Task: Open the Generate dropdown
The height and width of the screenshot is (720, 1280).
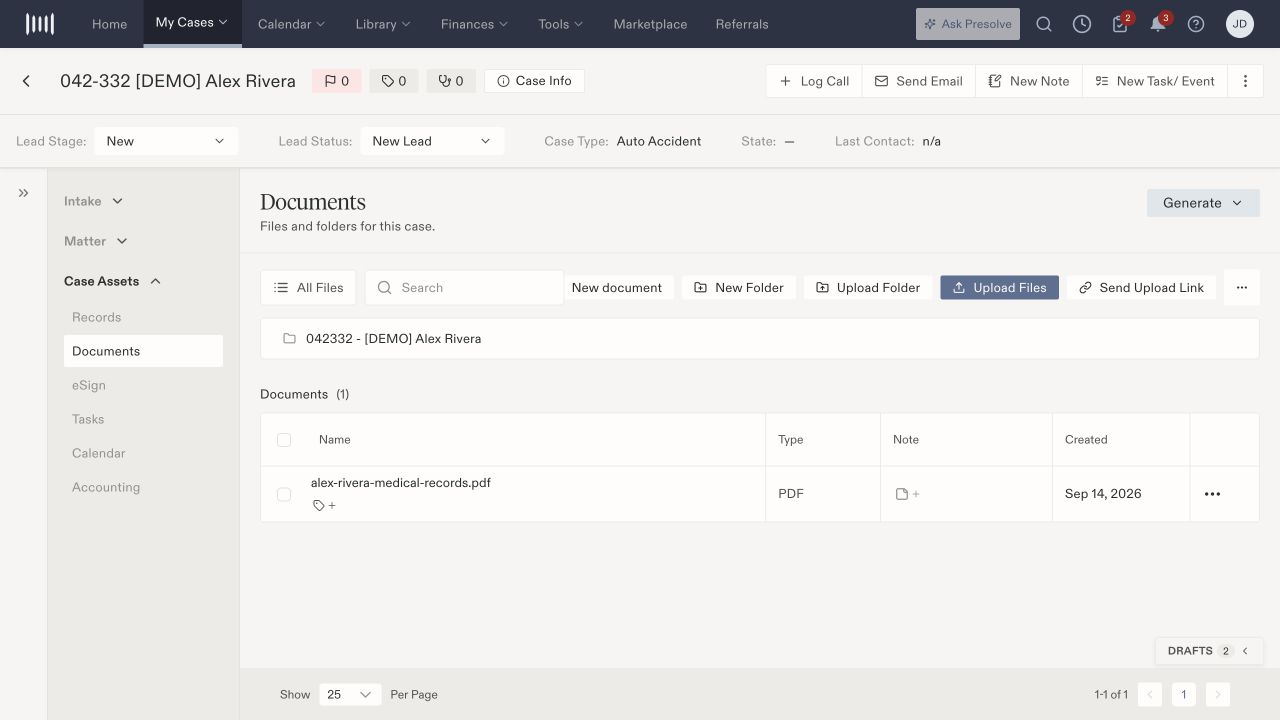Action: [x=1203, y=203]
